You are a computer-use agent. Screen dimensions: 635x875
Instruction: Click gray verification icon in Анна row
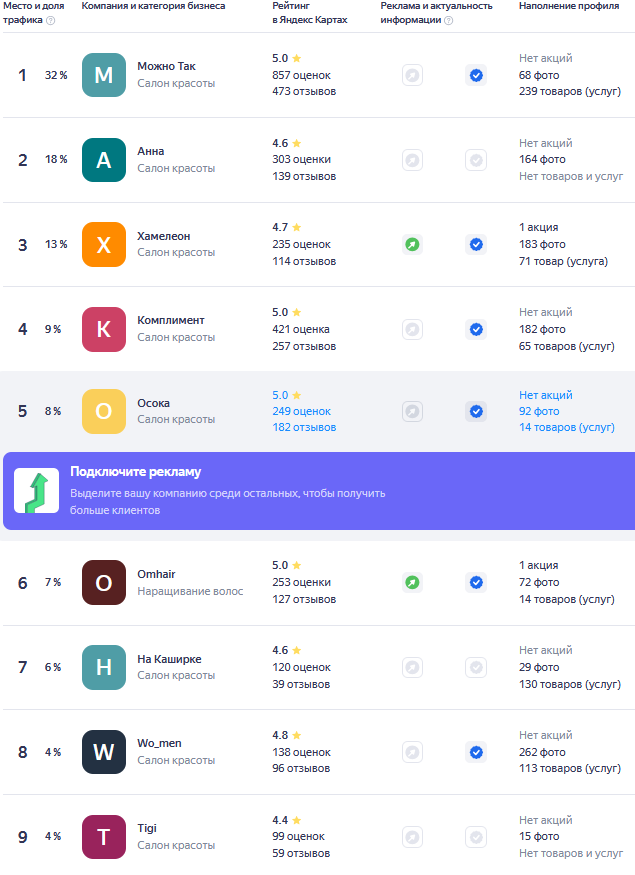coord(476,160)
